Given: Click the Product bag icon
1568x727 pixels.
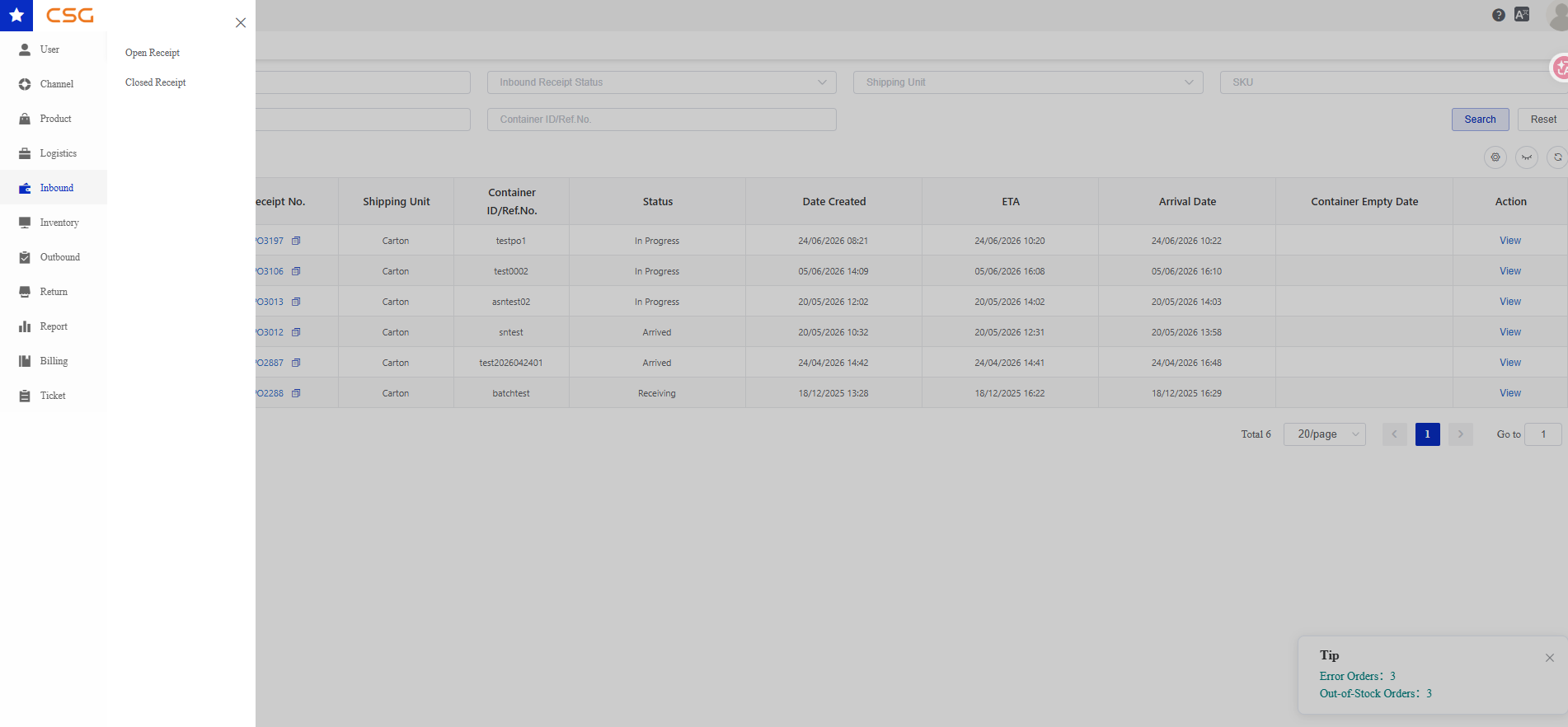Looking at the screenshot, I should [25, 119].
